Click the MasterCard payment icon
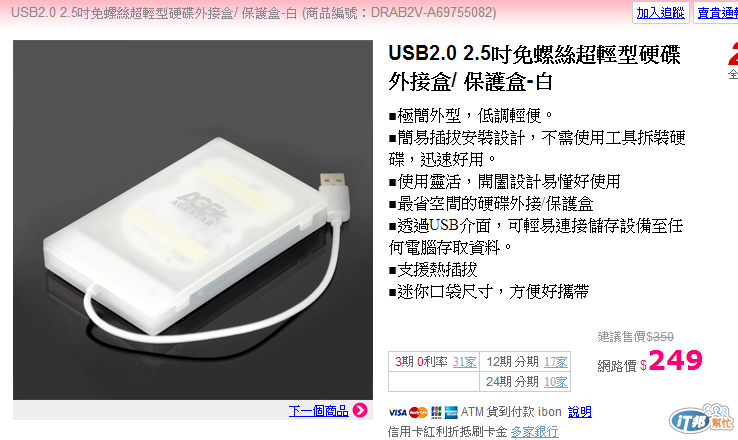 418,413
